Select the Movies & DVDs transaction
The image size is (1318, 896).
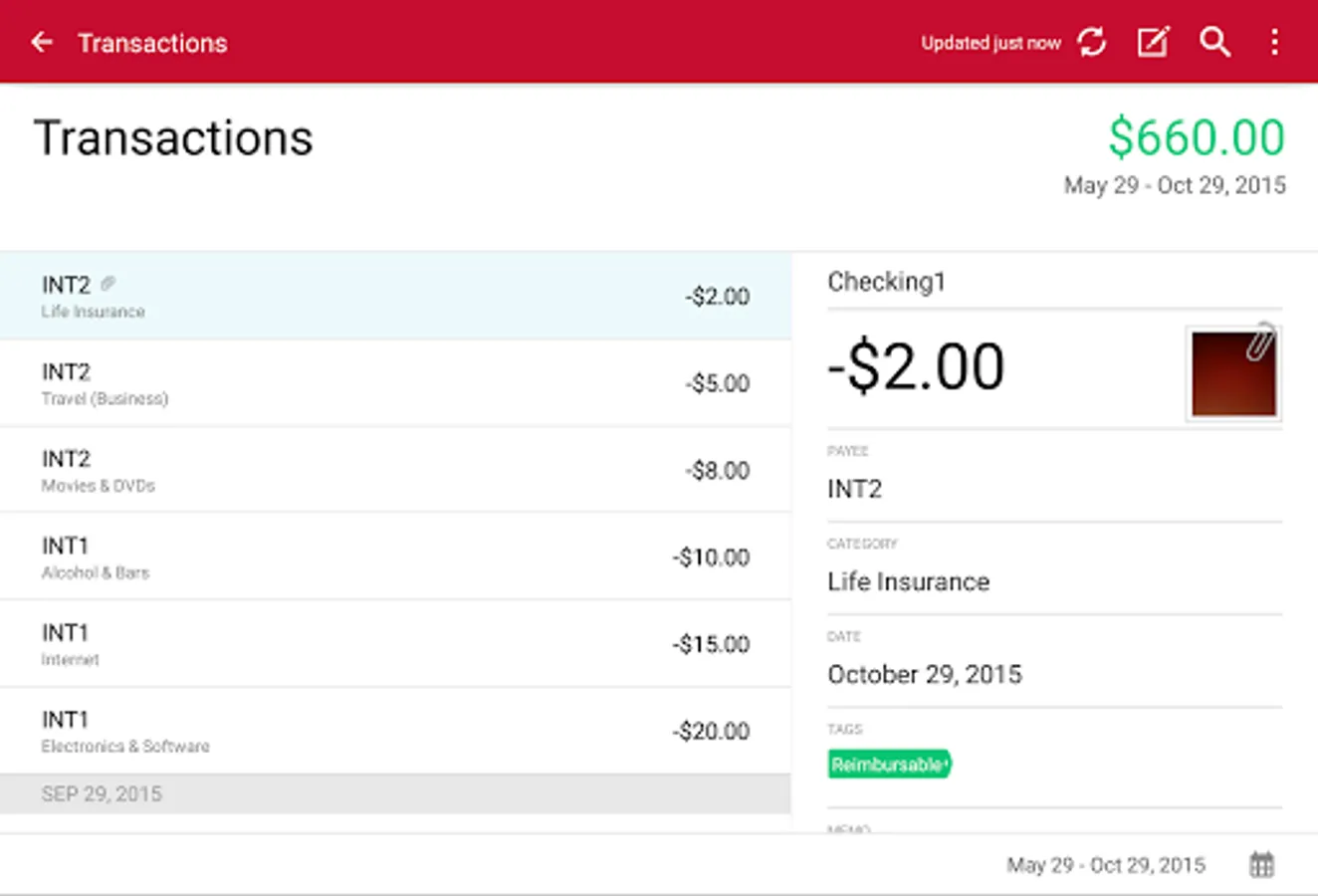click(x=395, y=470)
